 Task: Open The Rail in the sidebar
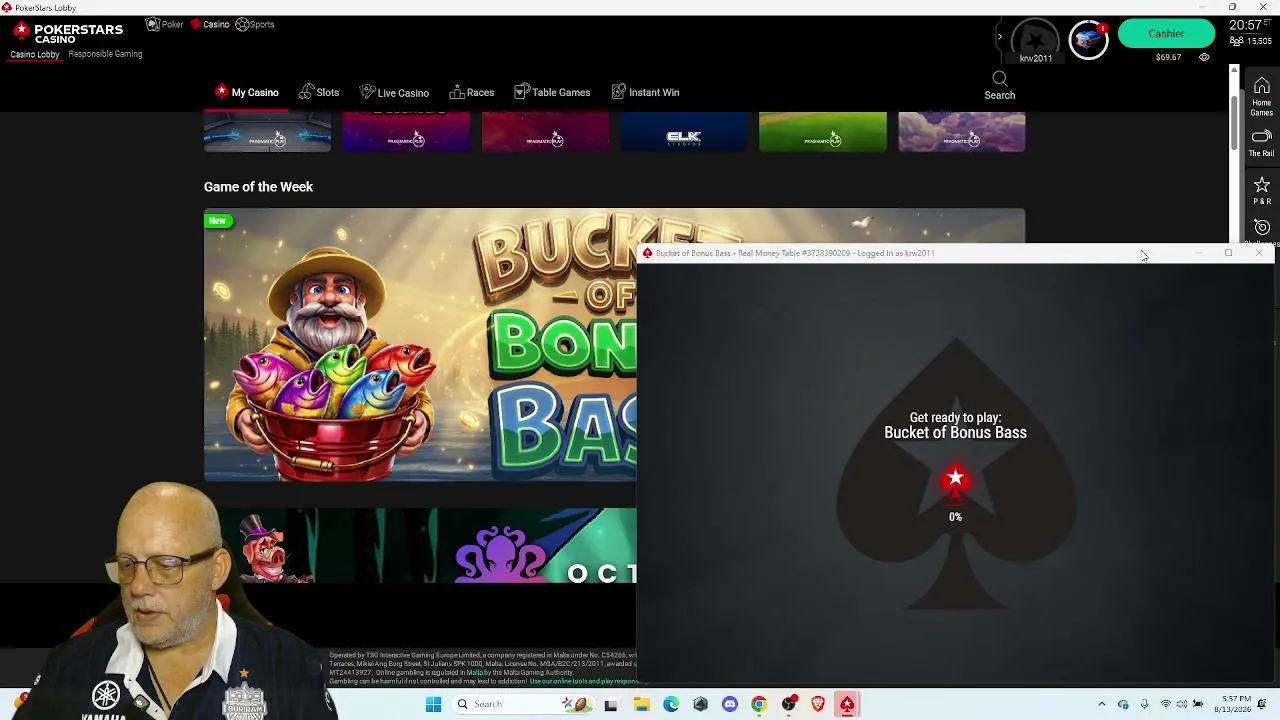pyautogui.click(x=1262, y=143)
